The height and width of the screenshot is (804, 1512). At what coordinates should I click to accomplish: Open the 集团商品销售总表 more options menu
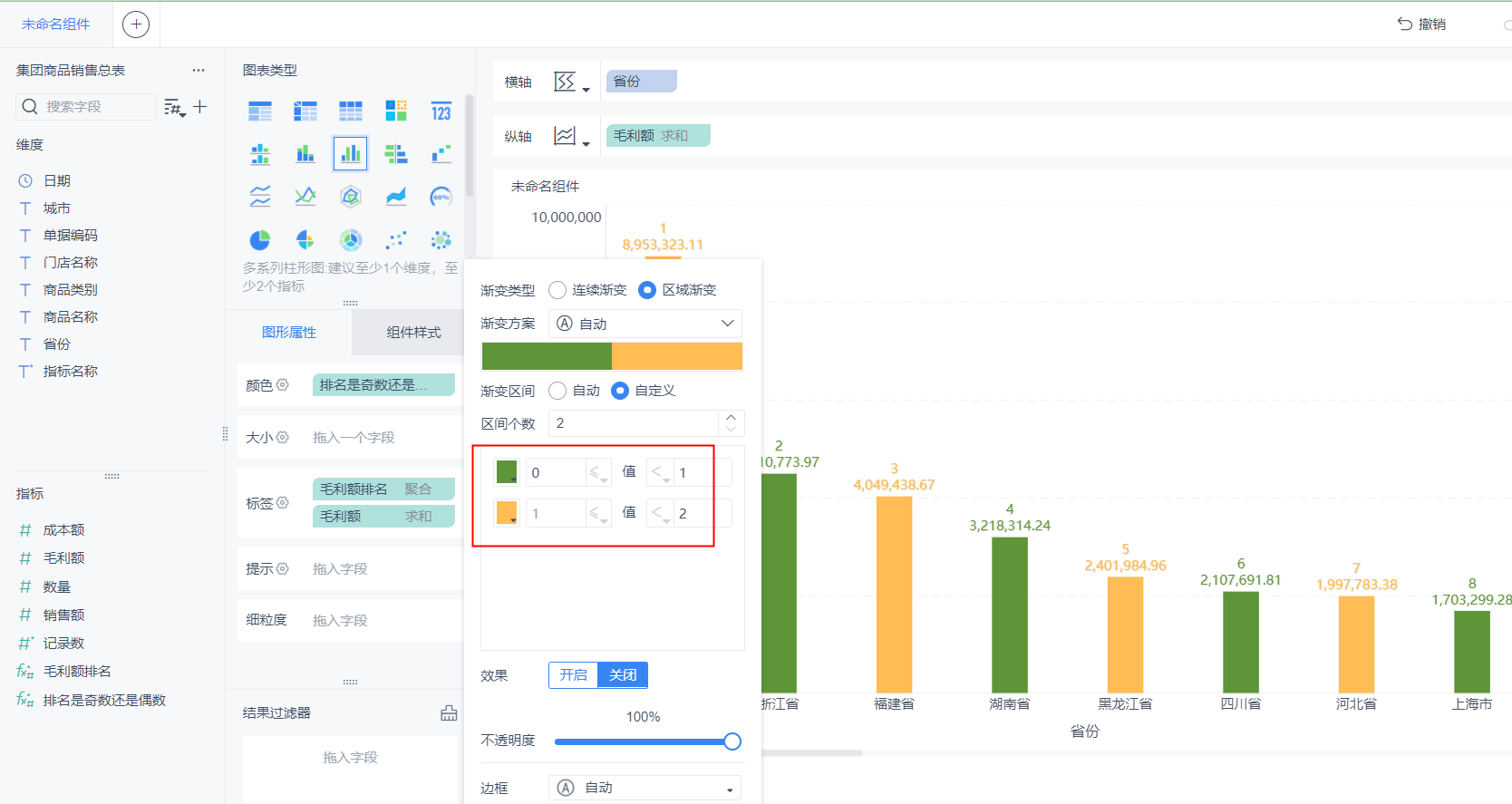click(x=199, y=70)
